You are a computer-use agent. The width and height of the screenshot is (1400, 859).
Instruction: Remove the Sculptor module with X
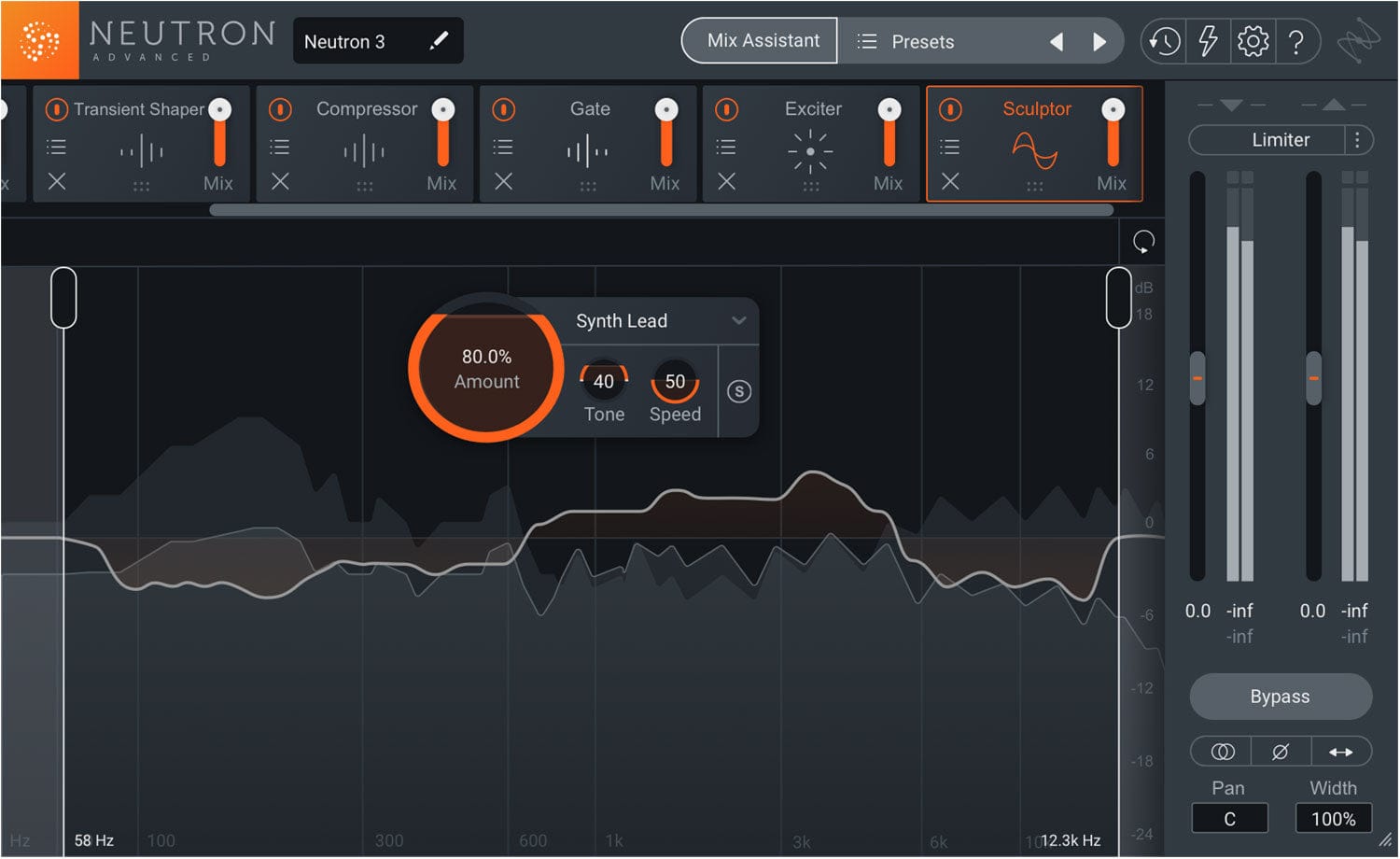(x=950, y=181)
